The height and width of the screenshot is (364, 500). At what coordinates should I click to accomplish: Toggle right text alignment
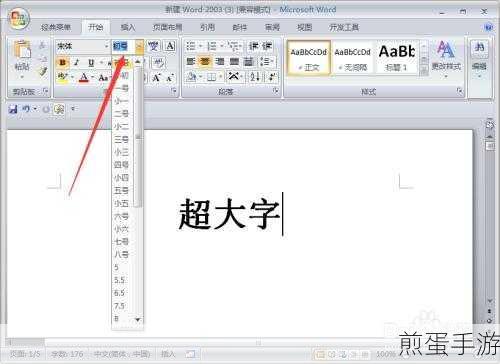220,61
